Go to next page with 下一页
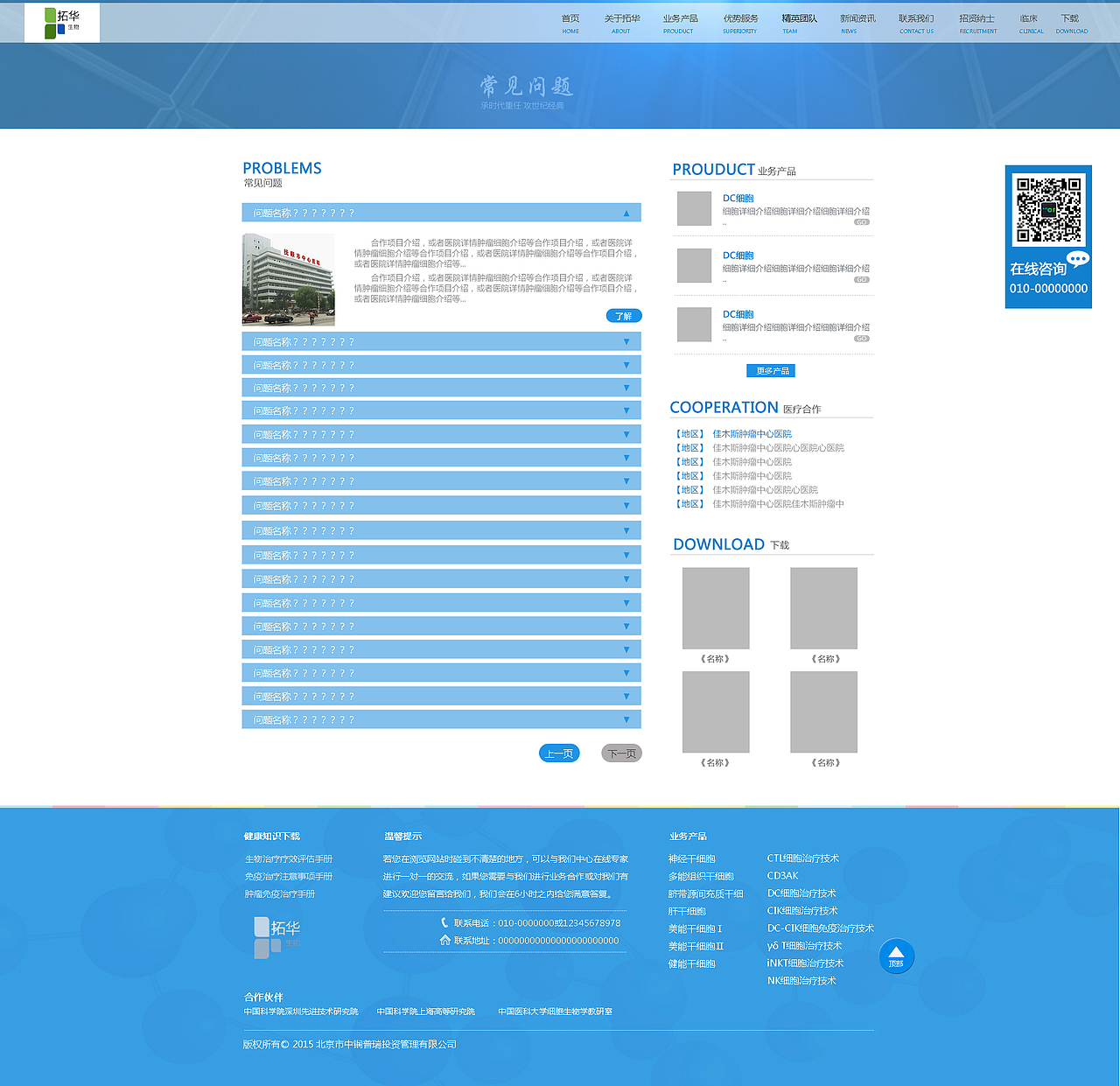This screenshot has width=1120, height=1086. point(622,753)
